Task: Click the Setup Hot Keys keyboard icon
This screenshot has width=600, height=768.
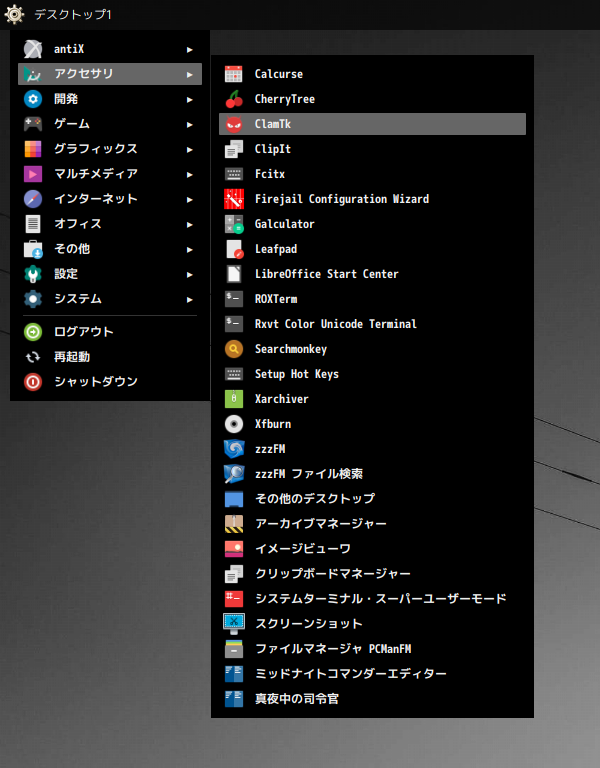Action: click(x=234, y=374)
